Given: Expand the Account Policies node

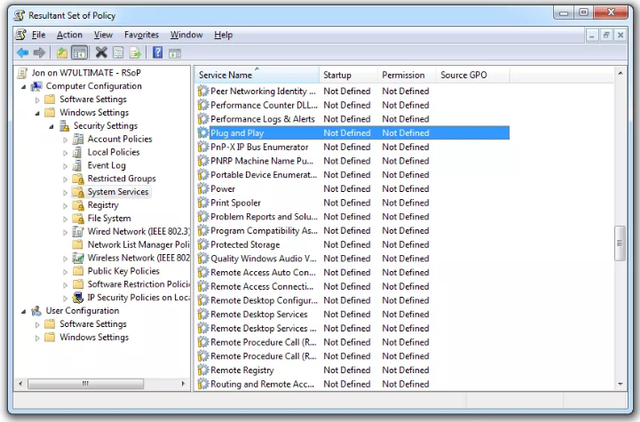Looking at the screenshot, I should coord(65,140).
